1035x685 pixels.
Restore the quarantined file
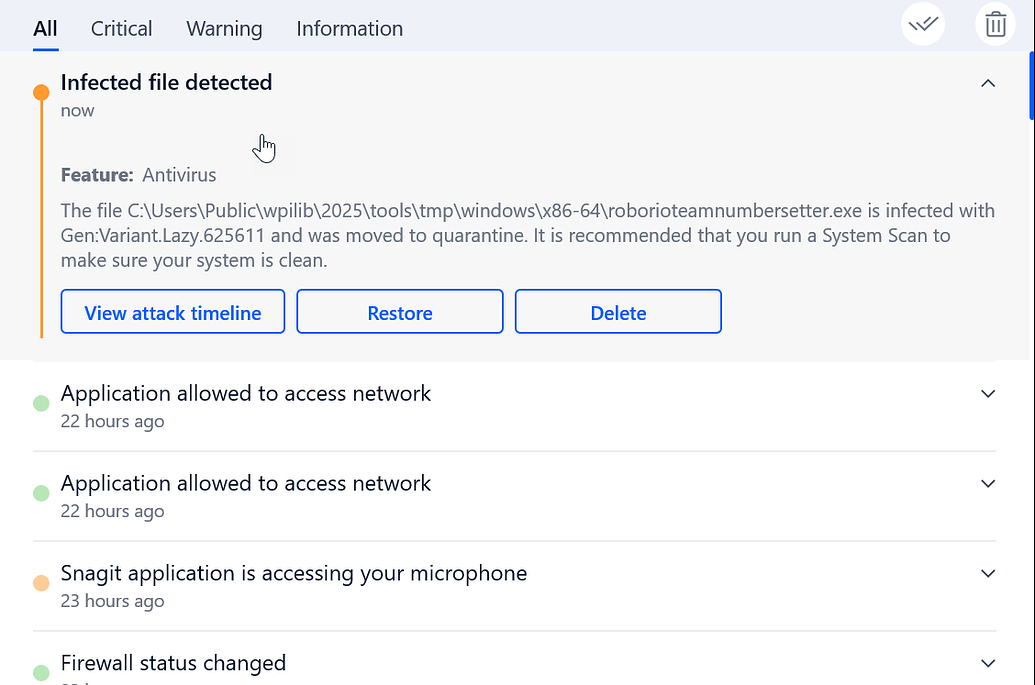point(400,311)
